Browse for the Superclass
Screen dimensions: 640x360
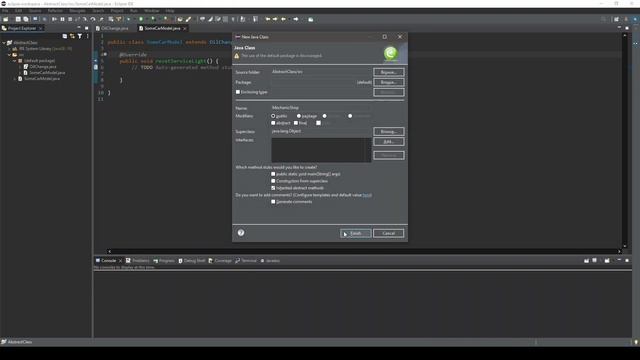(x=389, y=131)
